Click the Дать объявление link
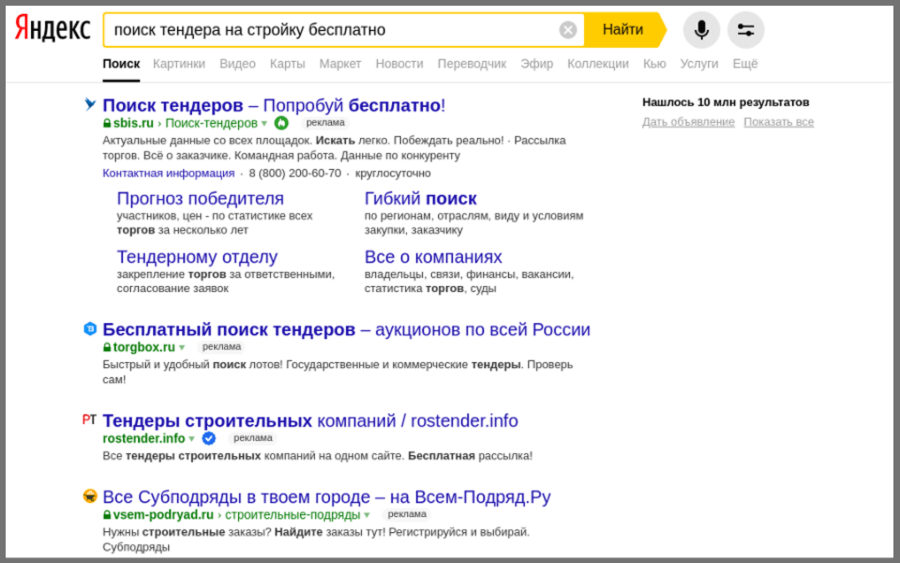This screenshot has height=563, width=900. (688, 122)
